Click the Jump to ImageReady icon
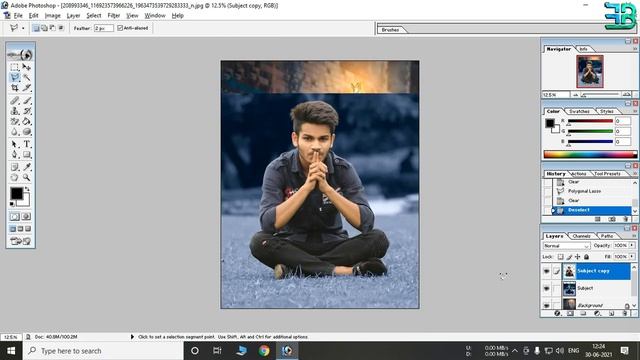This screenshot has height=360, width=640. point(20,241)
